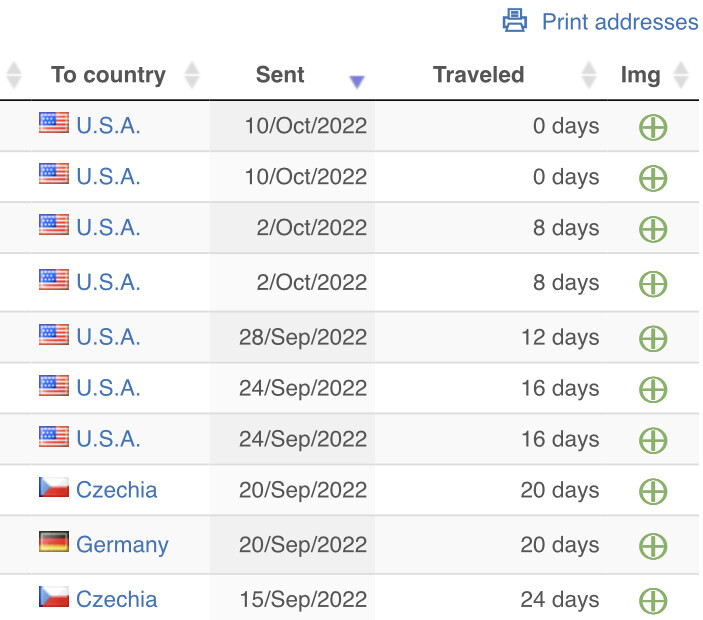
Task: Click U.S.A. flag on the 28/Sep/2022 row
Action: (54, 334)
